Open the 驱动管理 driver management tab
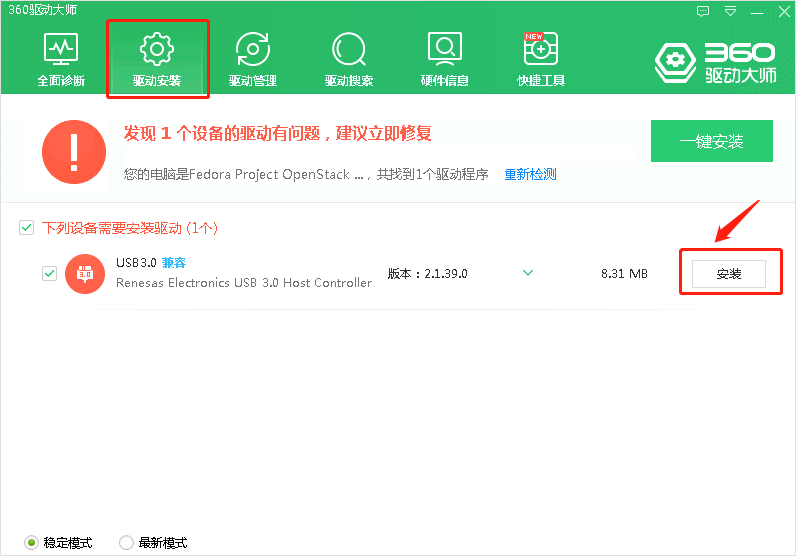The height and width of the screenshot is (556, 796). [x=253, y=59]
